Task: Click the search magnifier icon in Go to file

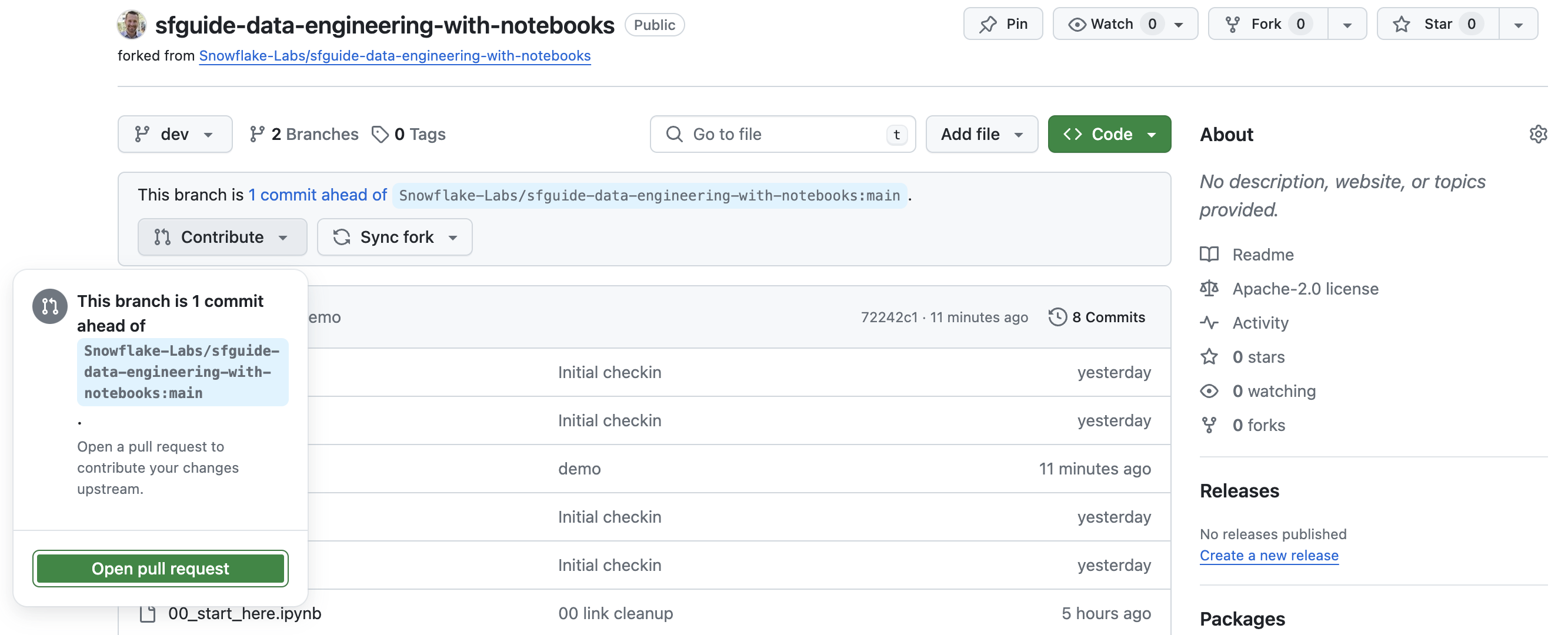Action: pyautogui.click(x=674, y=134)
